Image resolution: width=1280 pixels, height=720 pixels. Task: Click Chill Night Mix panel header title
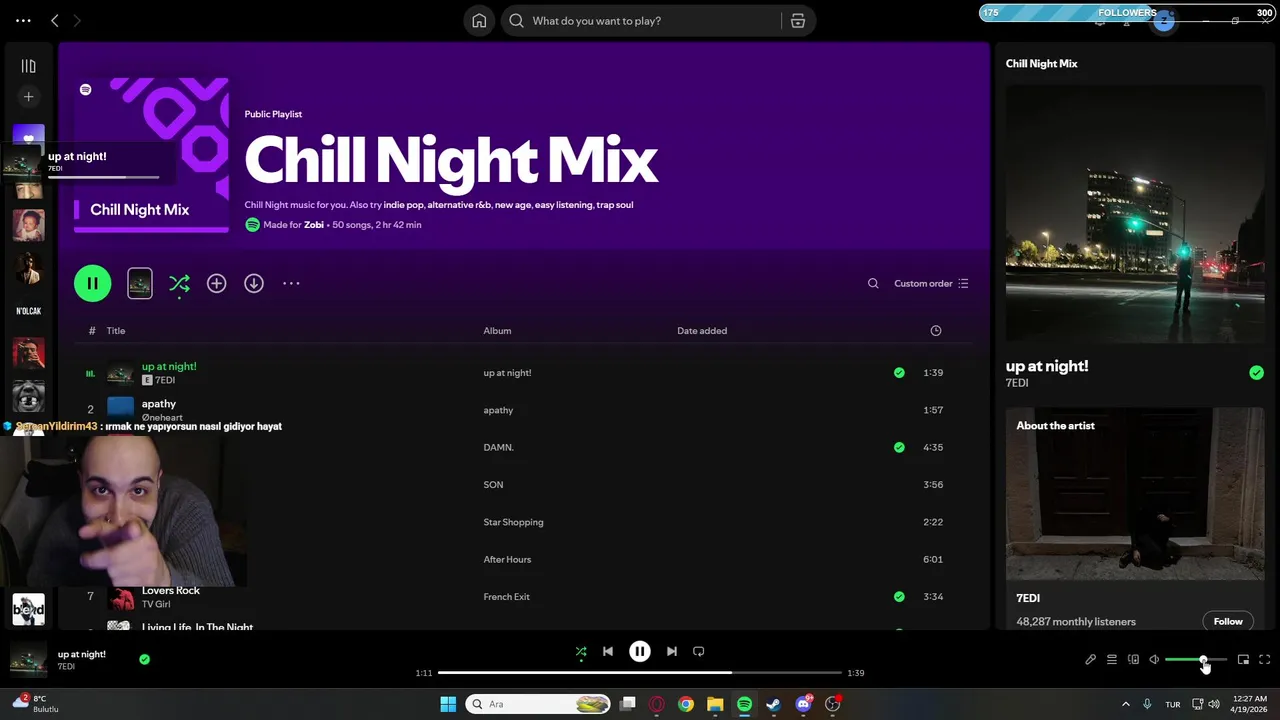[1041, 64]
